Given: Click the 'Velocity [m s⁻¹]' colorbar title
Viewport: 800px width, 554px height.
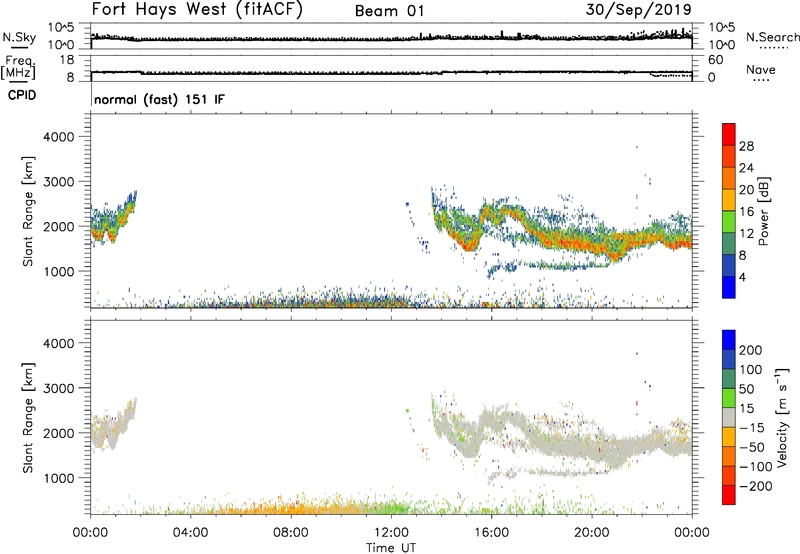Looking at the screenshot, I should pos(782,417).
